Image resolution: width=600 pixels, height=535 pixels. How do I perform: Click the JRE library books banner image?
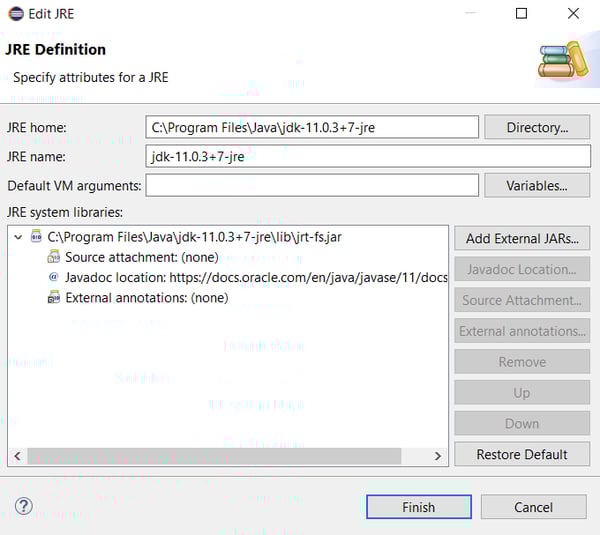coord(562,61)
